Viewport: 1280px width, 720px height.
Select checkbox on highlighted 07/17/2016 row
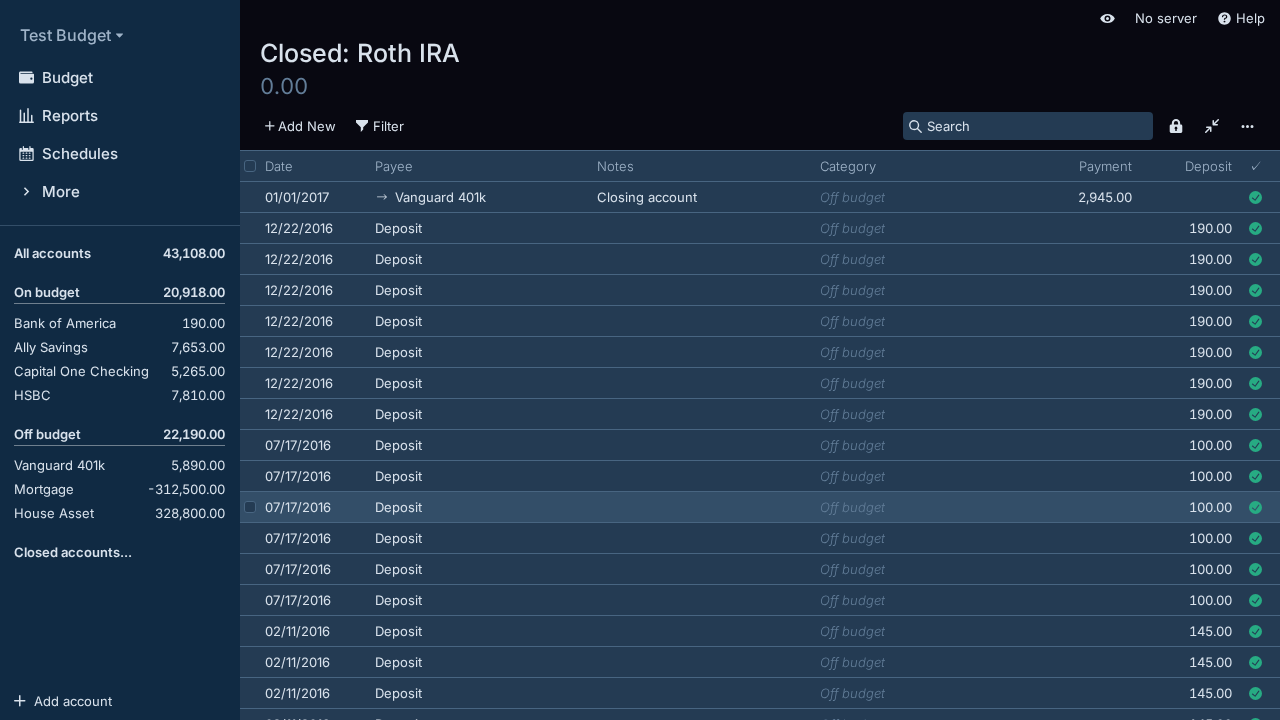coord(250,507)
